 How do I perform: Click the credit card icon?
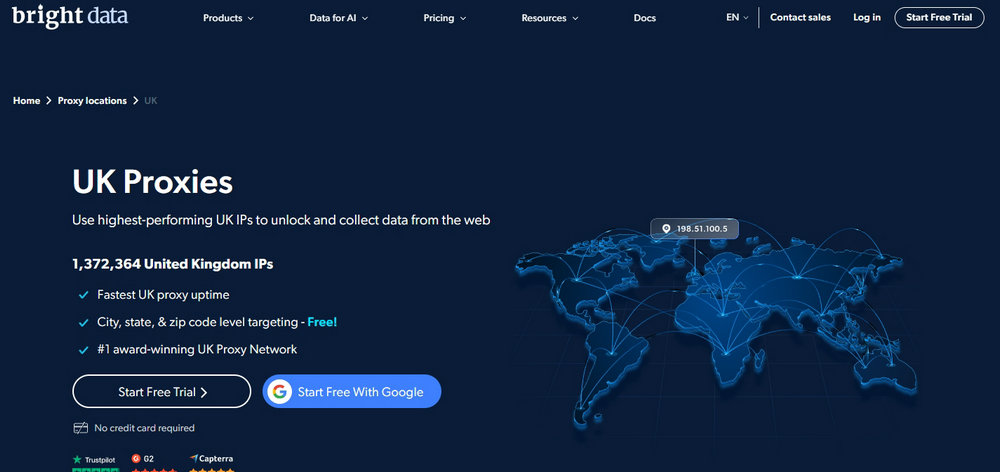point(80,428)
